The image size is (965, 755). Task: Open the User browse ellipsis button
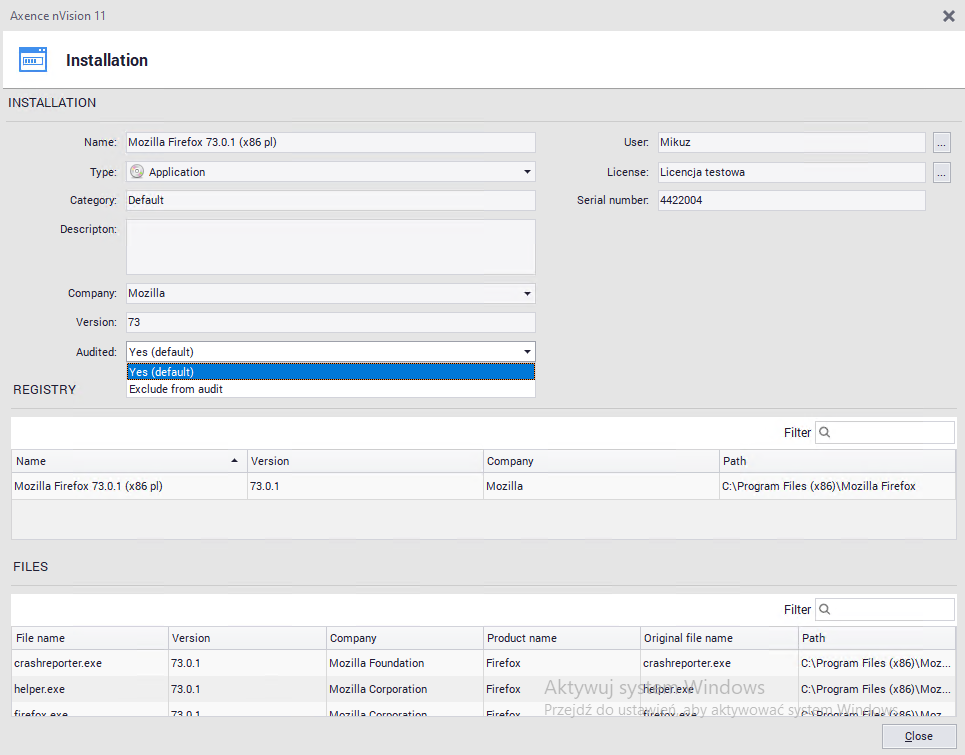coord(941,143)
